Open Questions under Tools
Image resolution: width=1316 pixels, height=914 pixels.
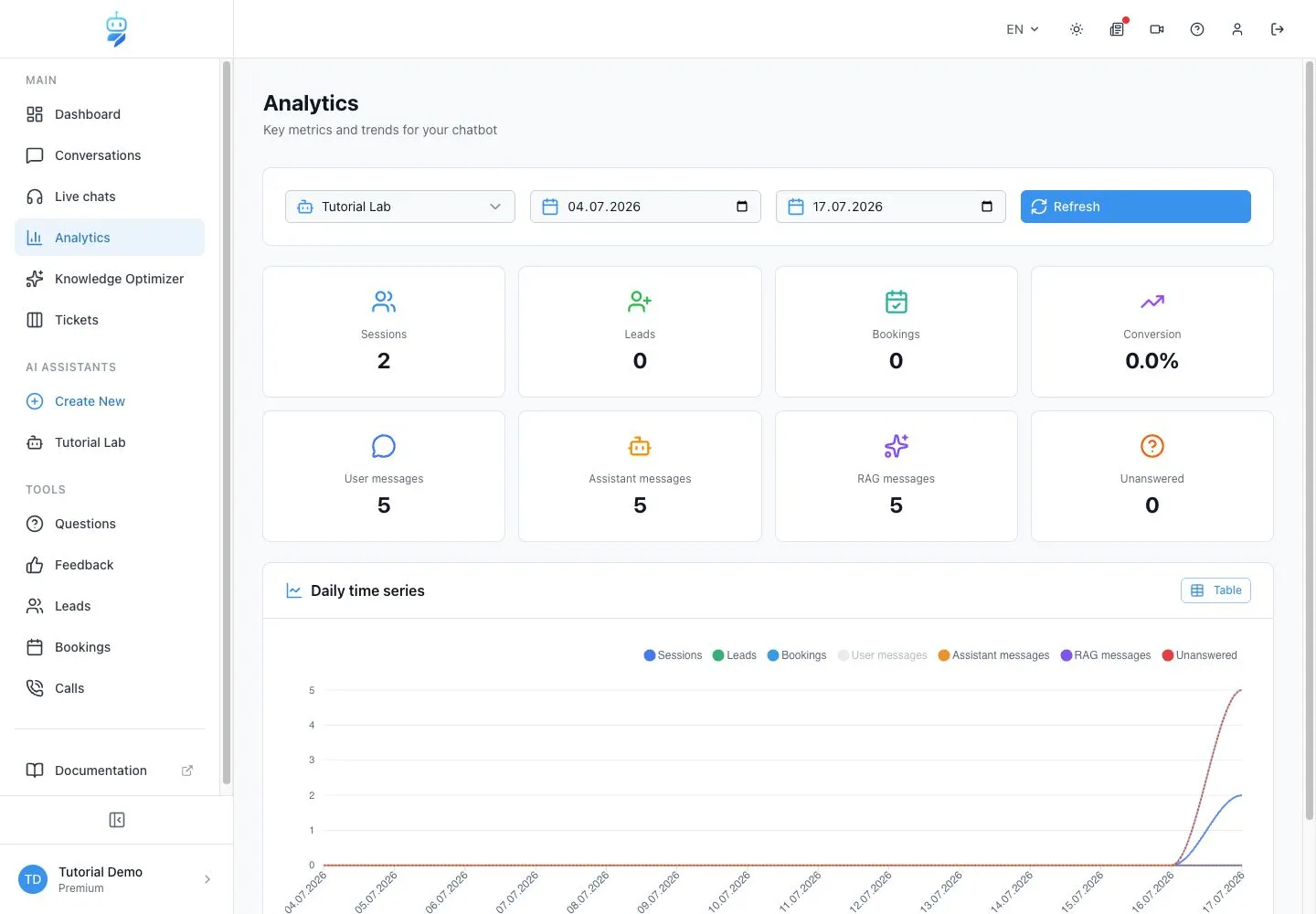(110, 524)
